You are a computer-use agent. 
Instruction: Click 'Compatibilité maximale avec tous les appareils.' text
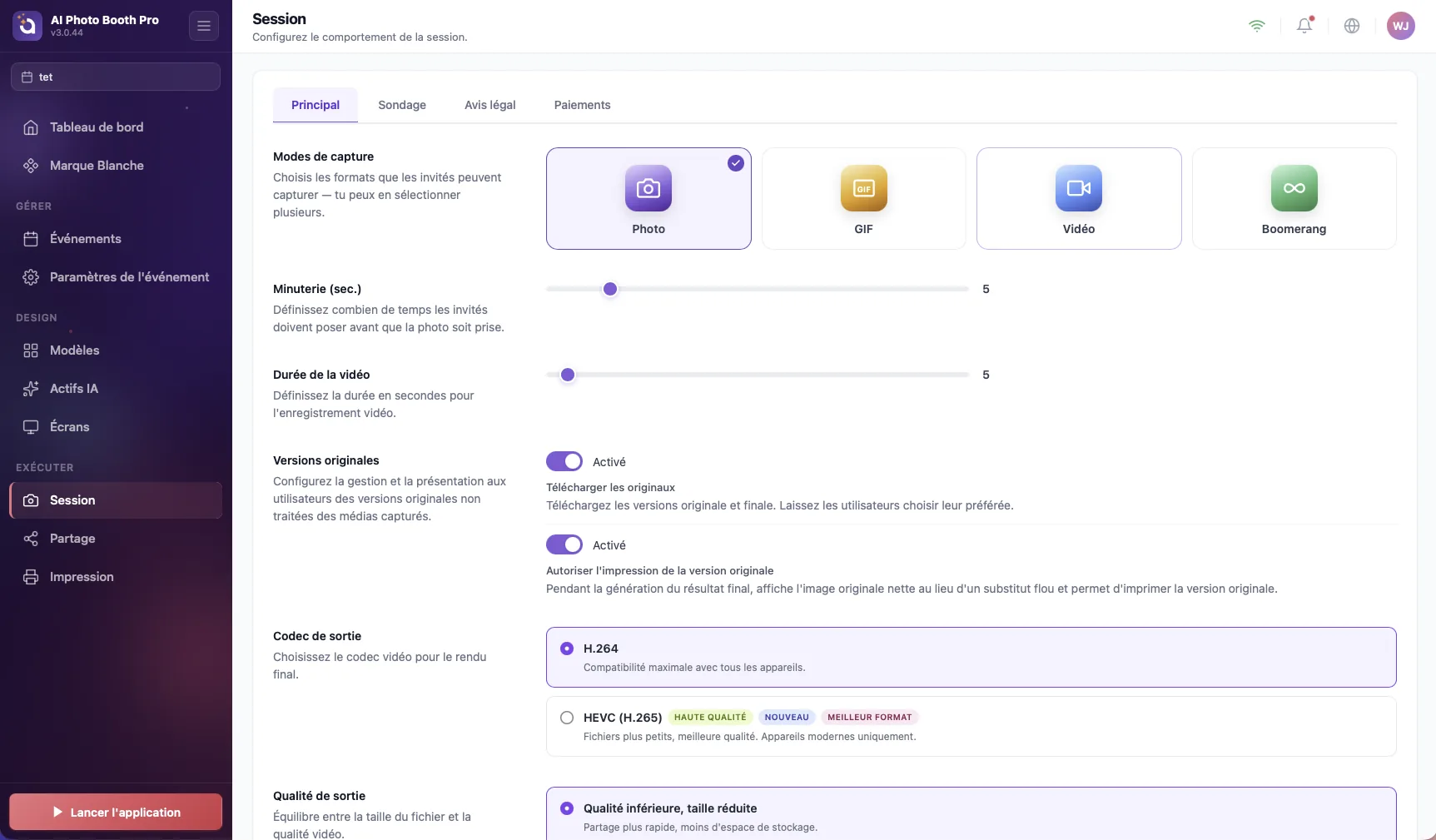pos(694,668)
